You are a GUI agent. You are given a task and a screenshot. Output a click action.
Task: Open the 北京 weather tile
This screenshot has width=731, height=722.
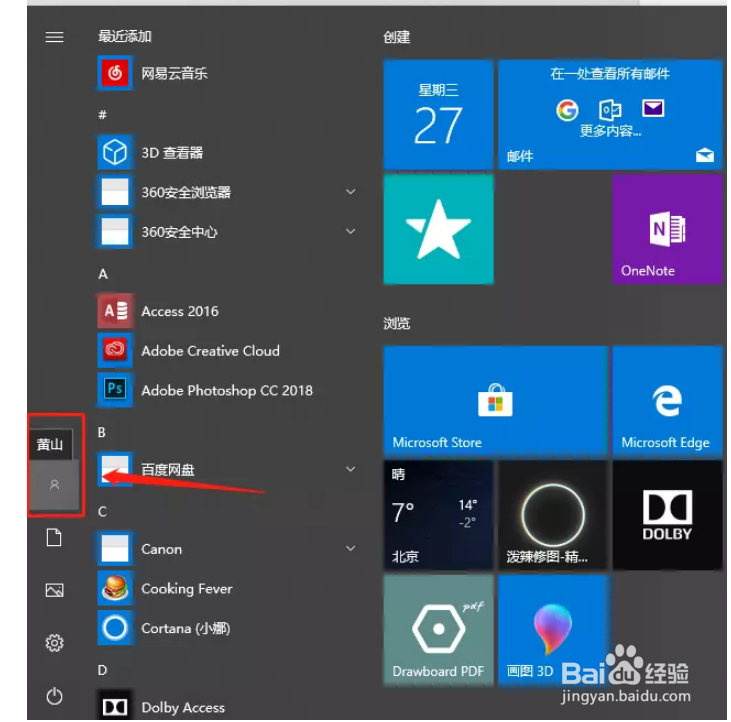point(438,515)
